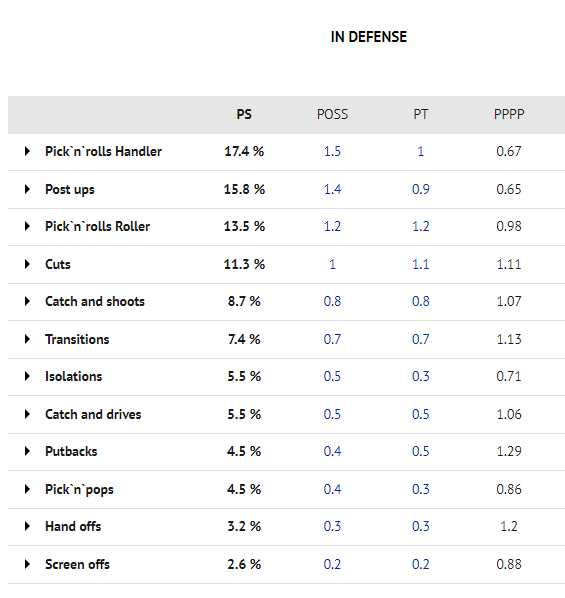Viewport: 565px width, 598px height.
Task: Open the 1.5 POSS link for Pick`n`rolls Handler
Action: pos(332,151)
